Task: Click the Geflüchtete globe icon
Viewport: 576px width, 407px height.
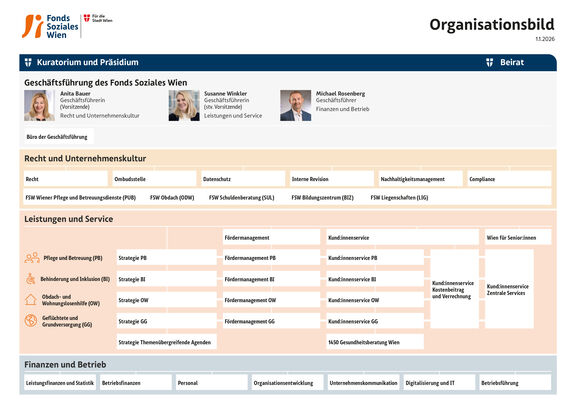Action: [x=31, y=321]
